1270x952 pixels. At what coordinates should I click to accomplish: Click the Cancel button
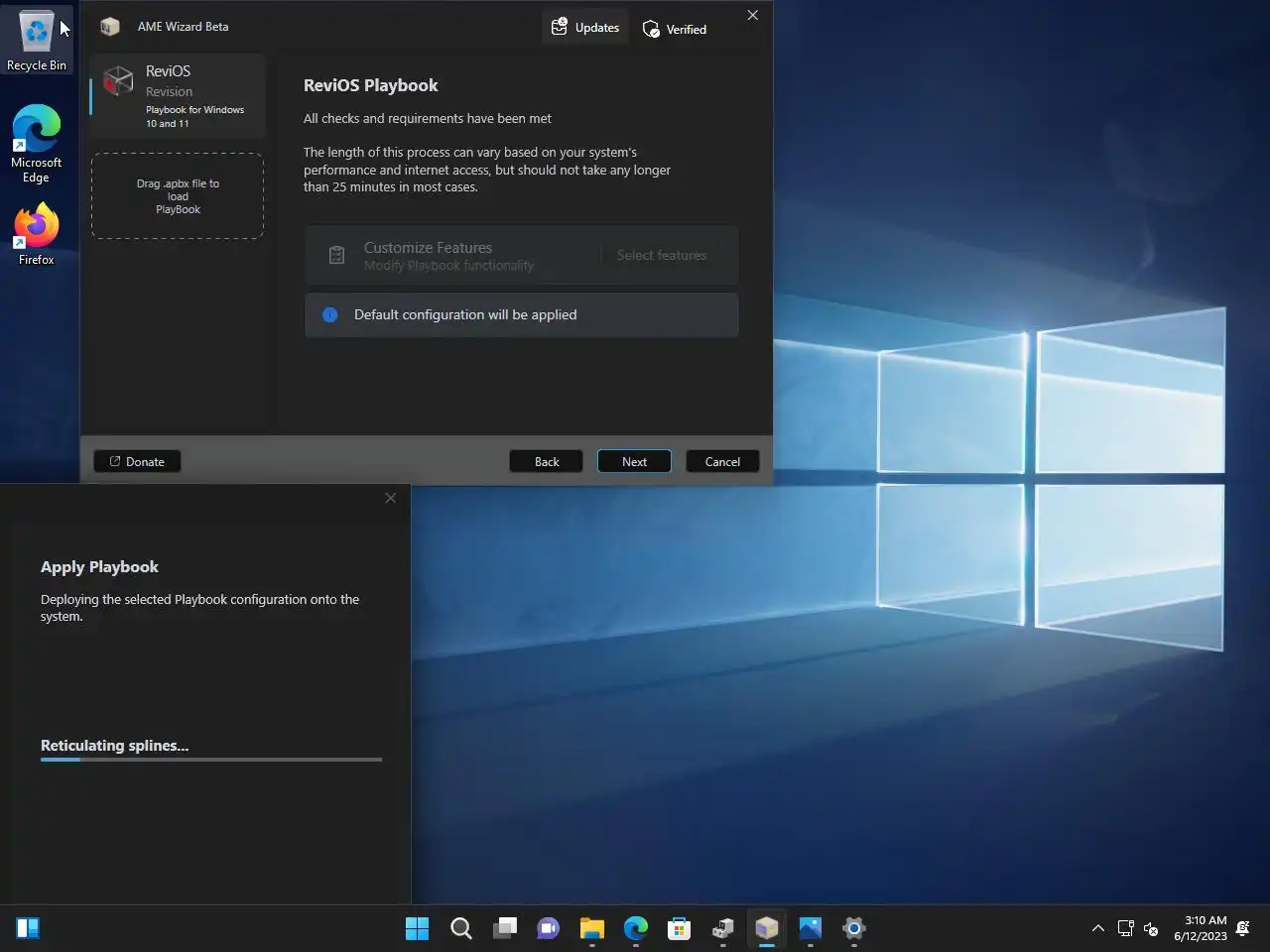722,461
